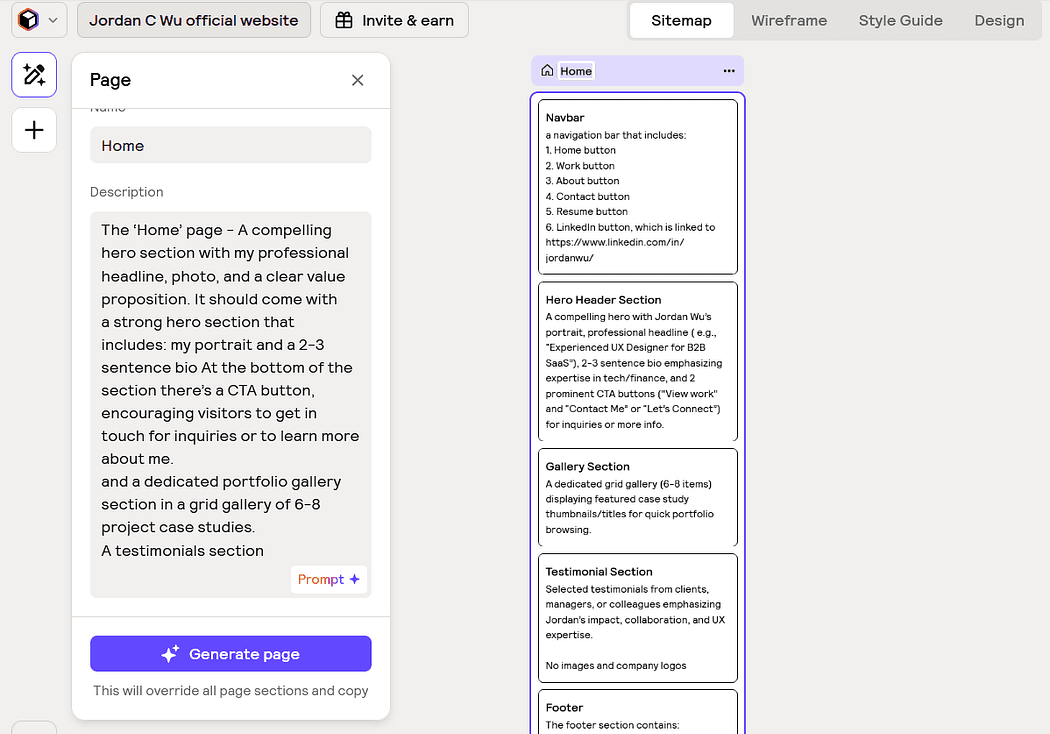The width and height of the screenshot is (1050, 734).
Task: Click the Home page title on sitemap card
Action: point(576,71)
